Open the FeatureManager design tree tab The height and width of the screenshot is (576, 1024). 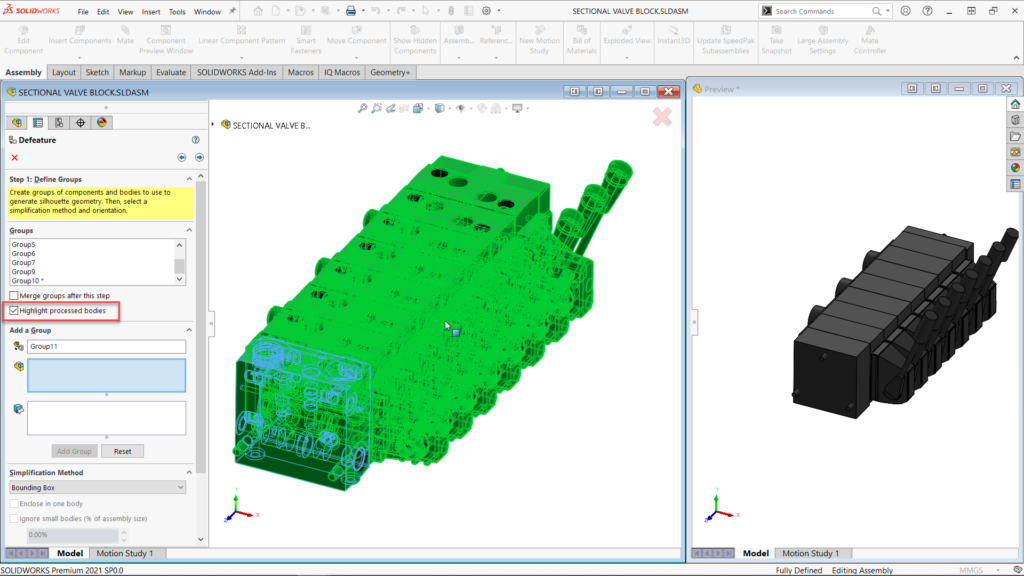tap(17, 122)
